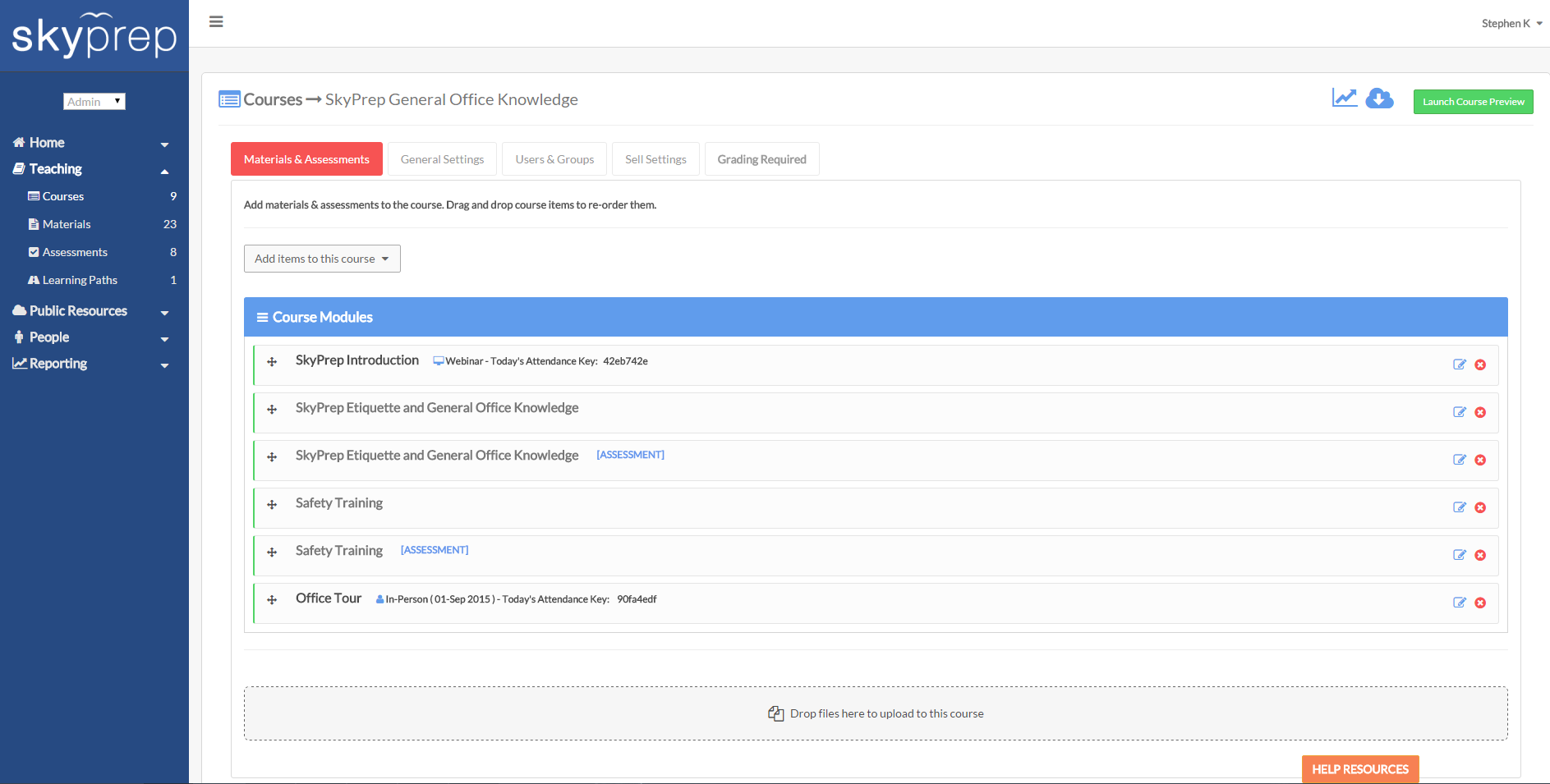Open the Stephen K user menu

1511,24
